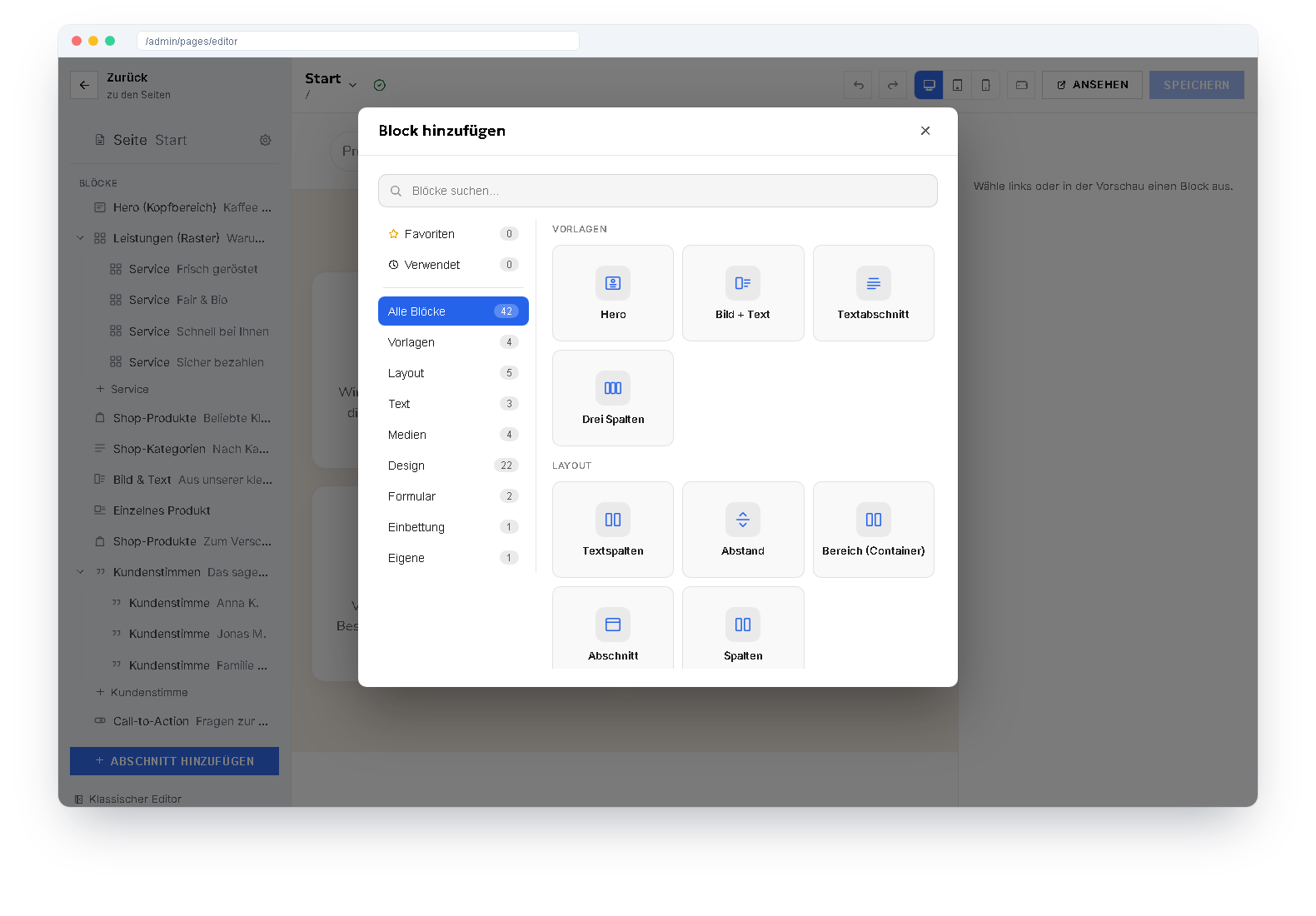1316x916 pixels.
Task: Select the Bereich (Container) block
Action: pos(873,530)
